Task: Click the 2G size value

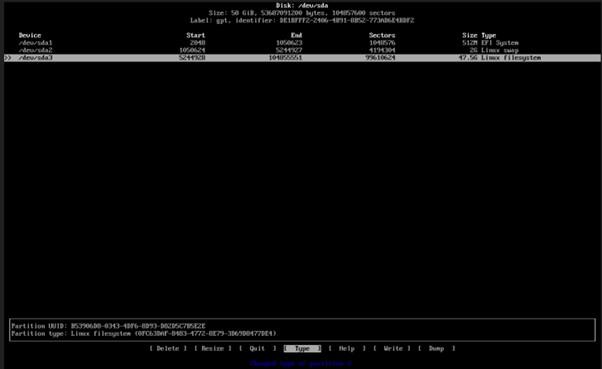Action: (x=473, y=50)
